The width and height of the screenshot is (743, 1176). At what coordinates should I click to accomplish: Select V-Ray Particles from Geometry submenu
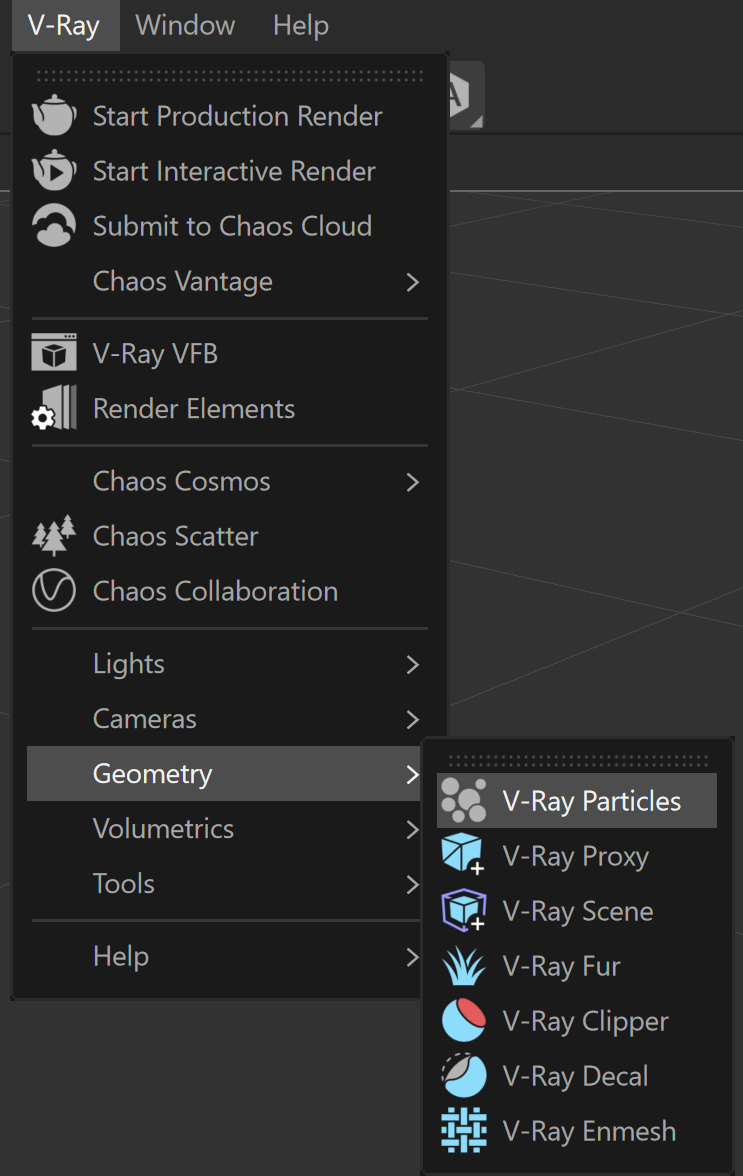tap(577, 800)
